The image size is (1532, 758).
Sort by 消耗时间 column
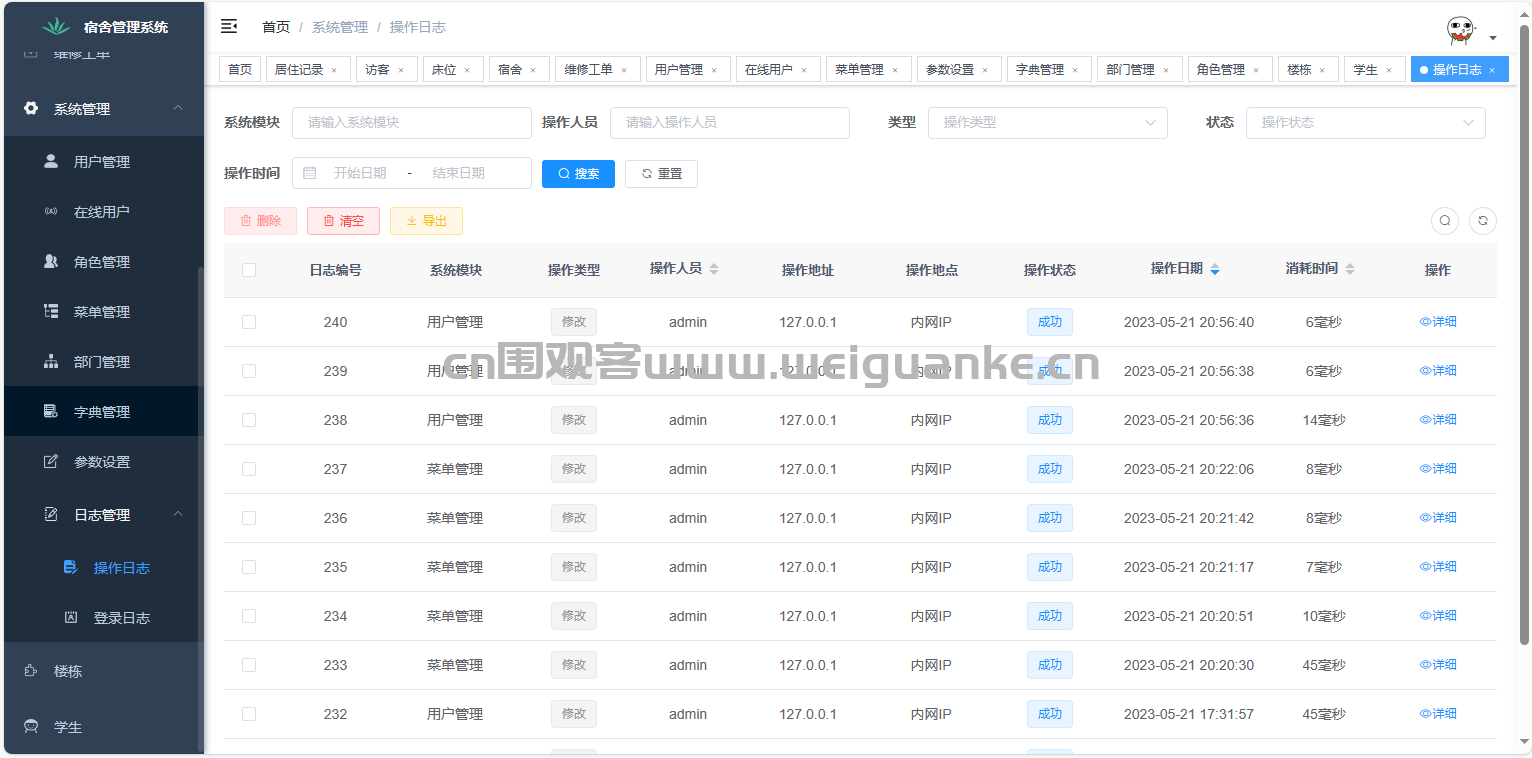click(x=1350, y=269)
